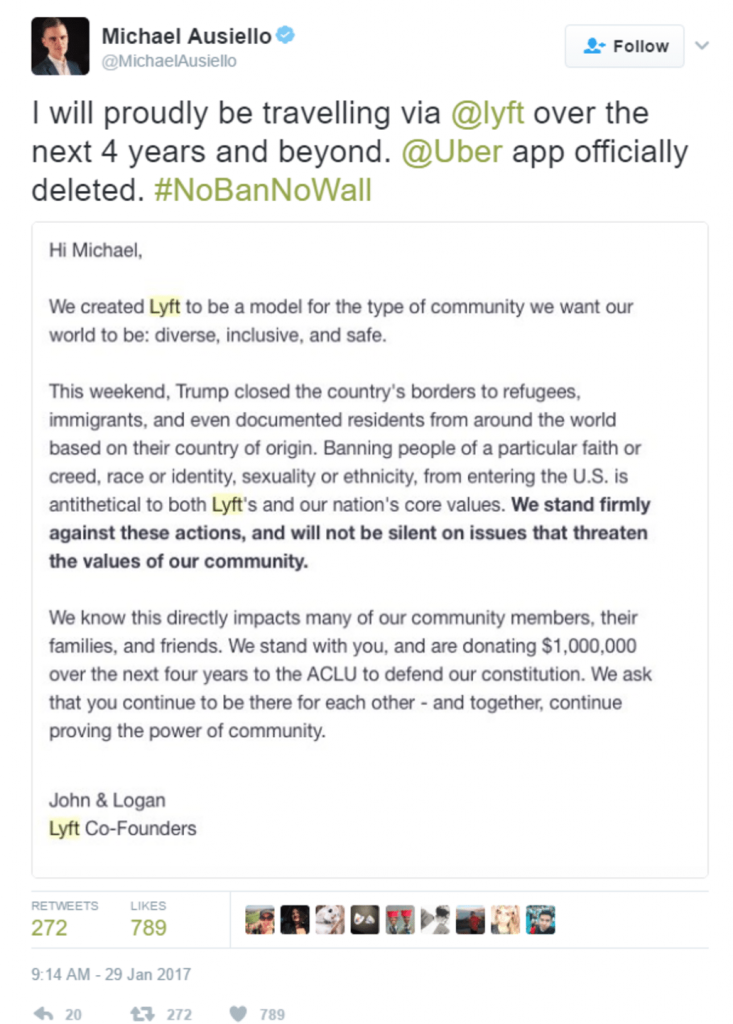Expand the chevron menu next to Follow

pos(702,45)
